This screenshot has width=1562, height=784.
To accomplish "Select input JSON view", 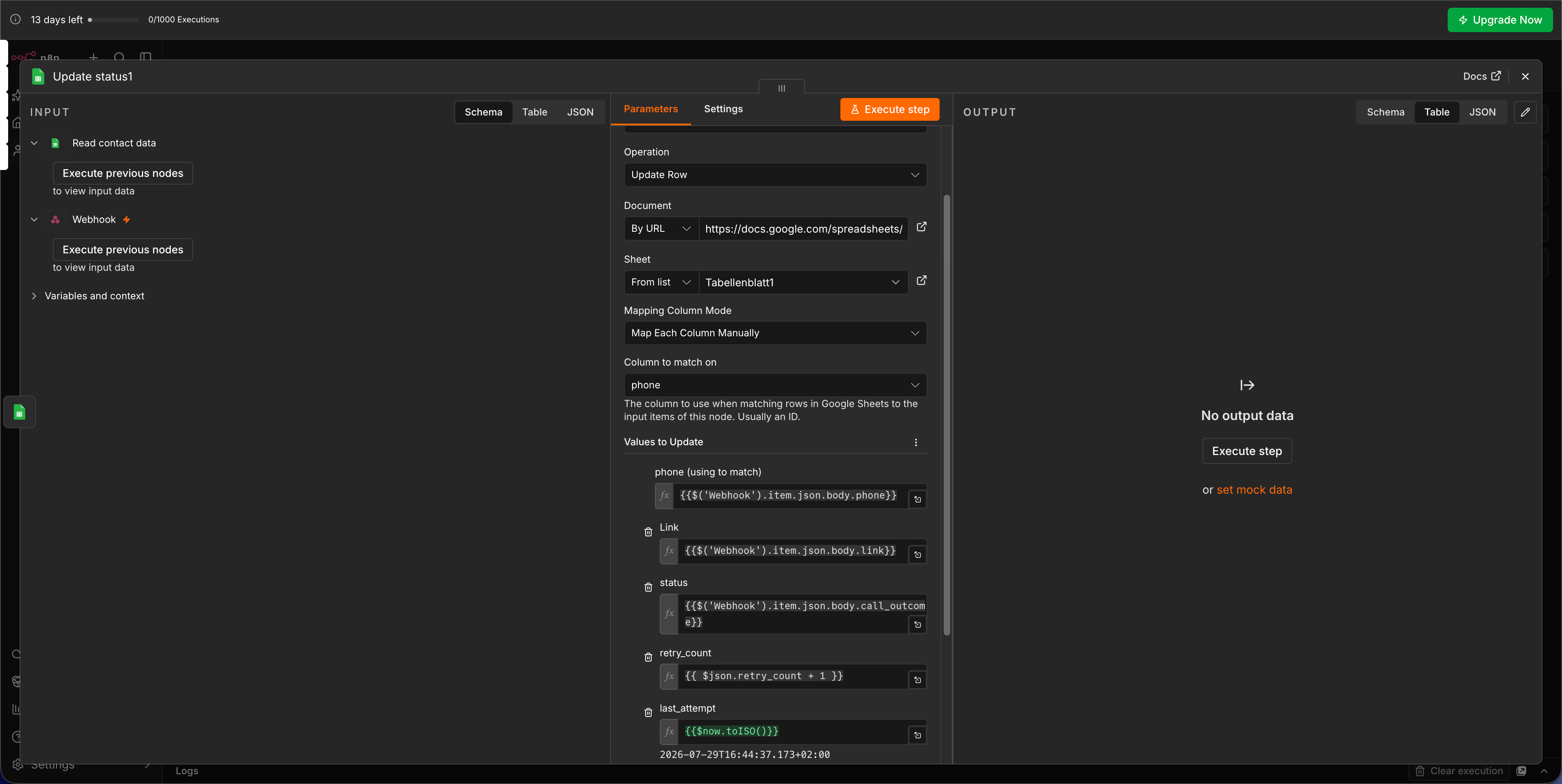I will [x=580, y=112].
